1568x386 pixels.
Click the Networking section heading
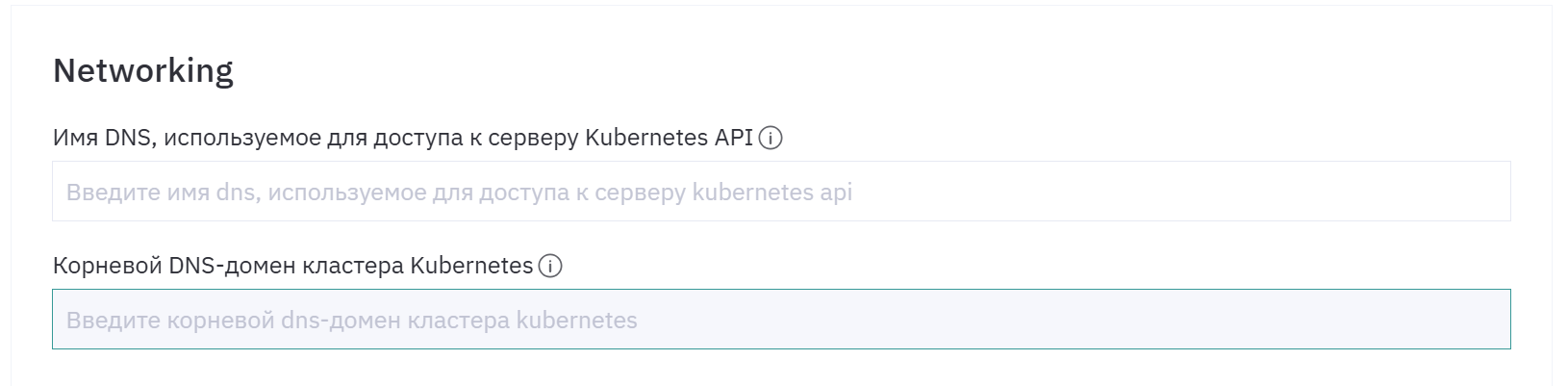tap(143, 71)
